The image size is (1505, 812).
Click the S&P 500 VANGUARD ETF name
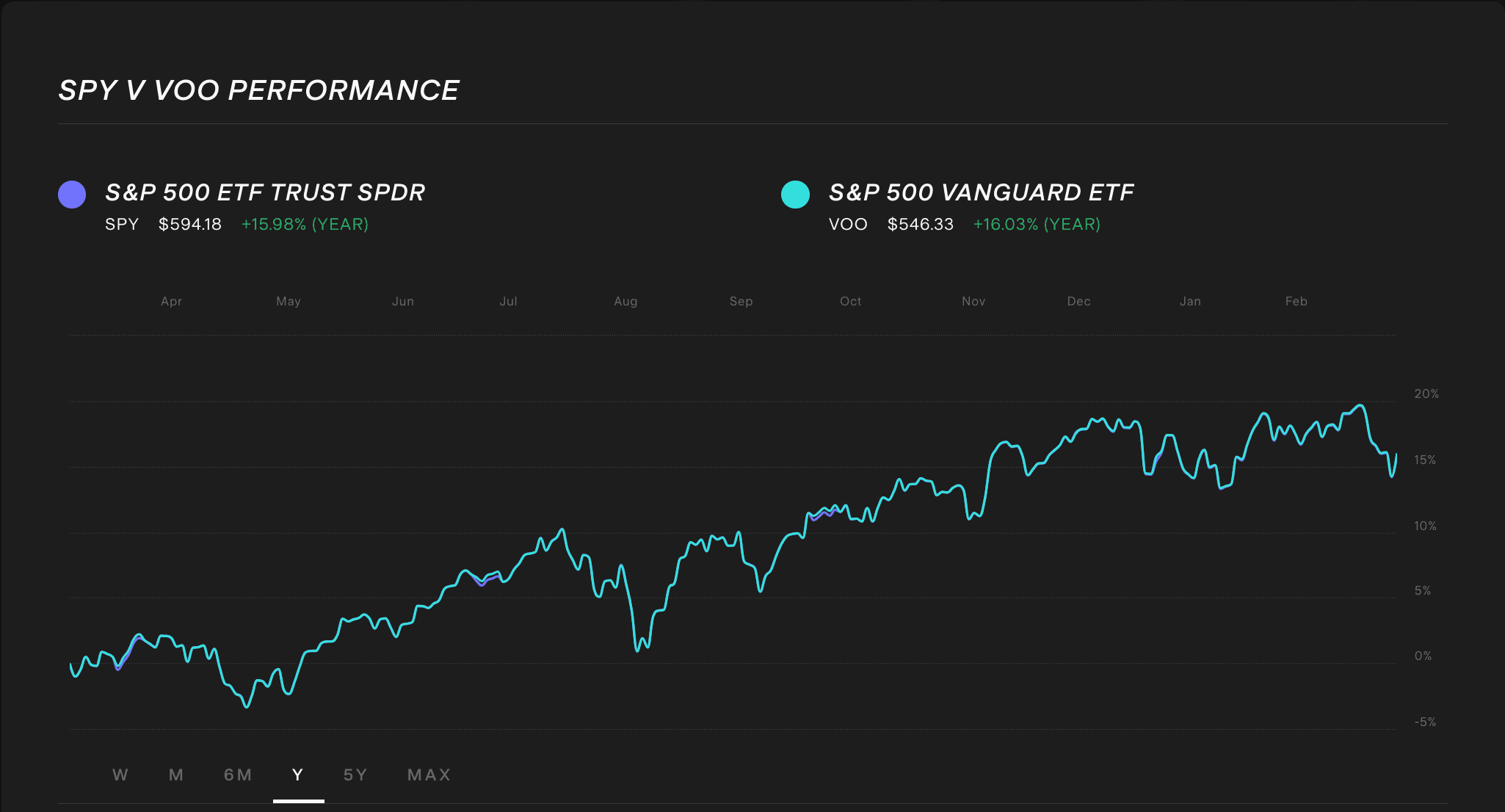click(981, 192)
